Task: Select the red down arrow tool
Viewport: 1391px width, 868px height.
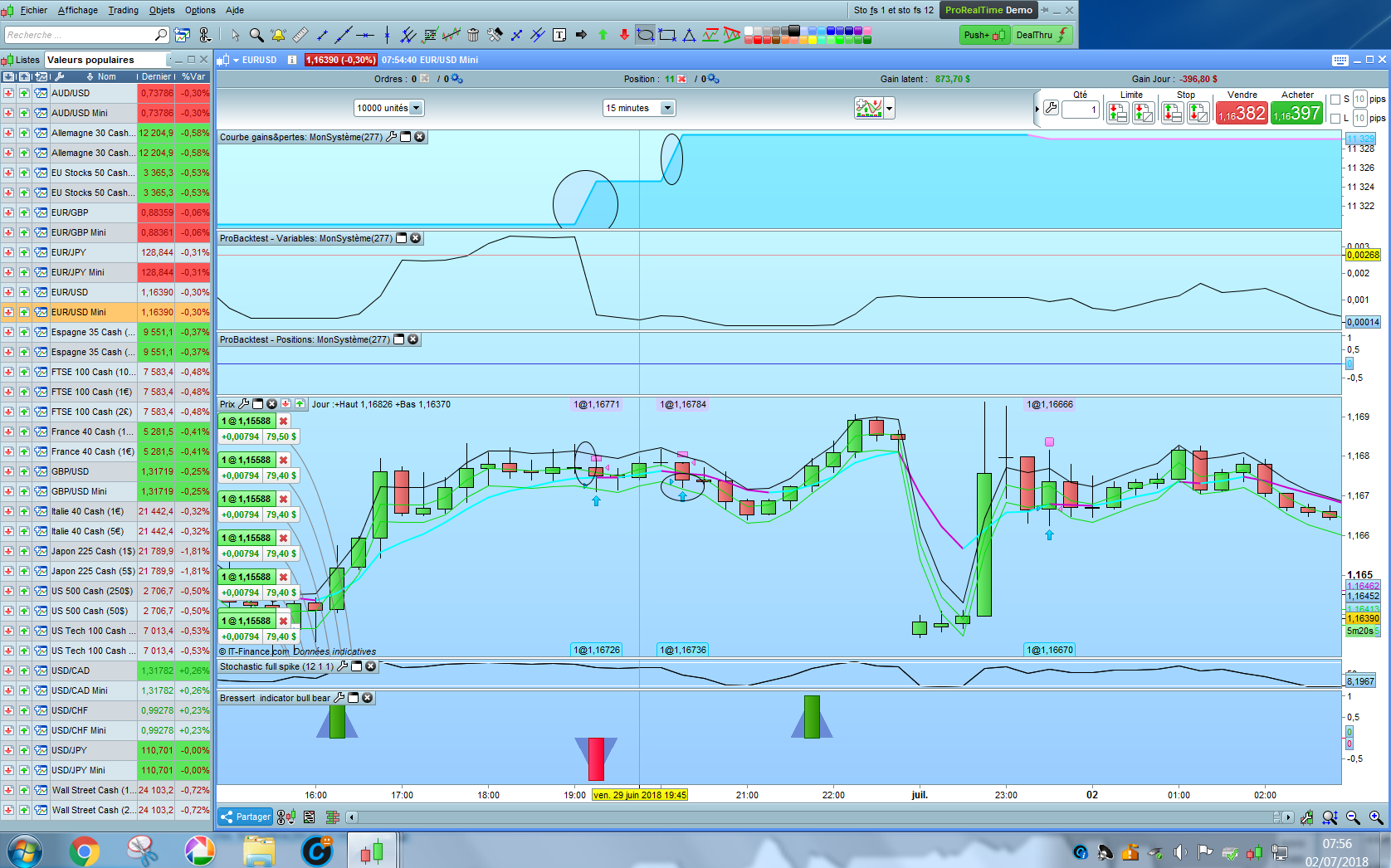Action: pyautogui.click(x=624, y=35)
